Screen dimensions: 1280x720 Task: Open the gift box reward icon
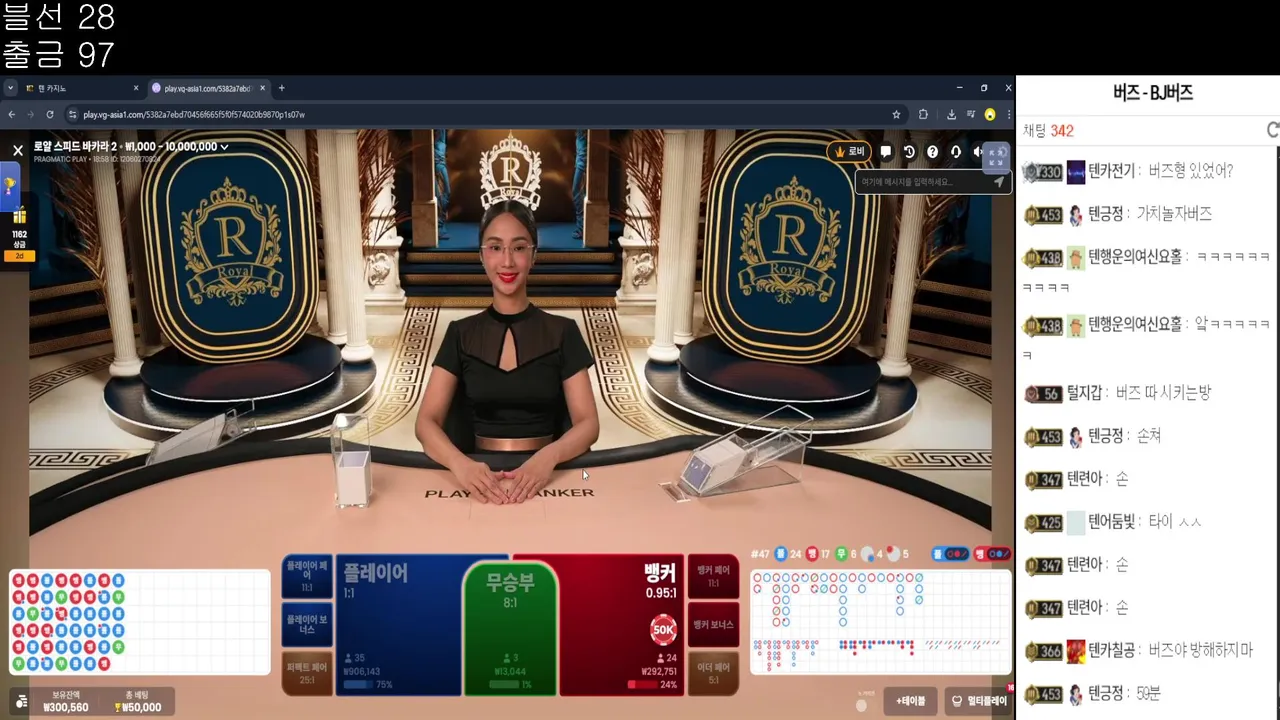click(x=19, y=216)
